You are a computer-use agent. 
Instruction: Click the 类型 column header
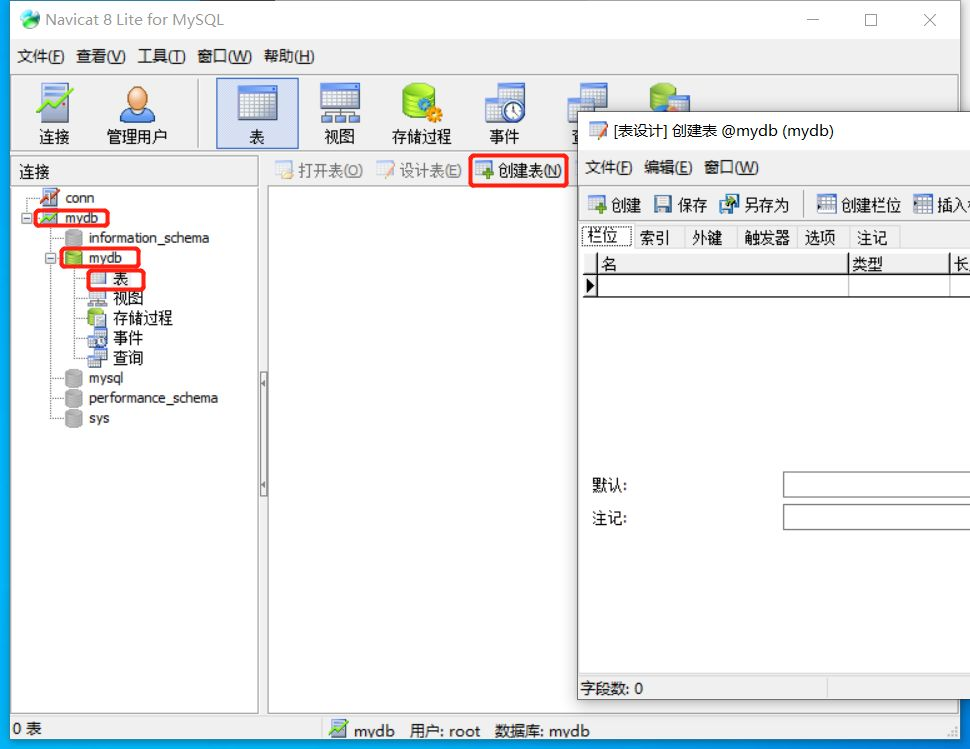coord(899,264)
